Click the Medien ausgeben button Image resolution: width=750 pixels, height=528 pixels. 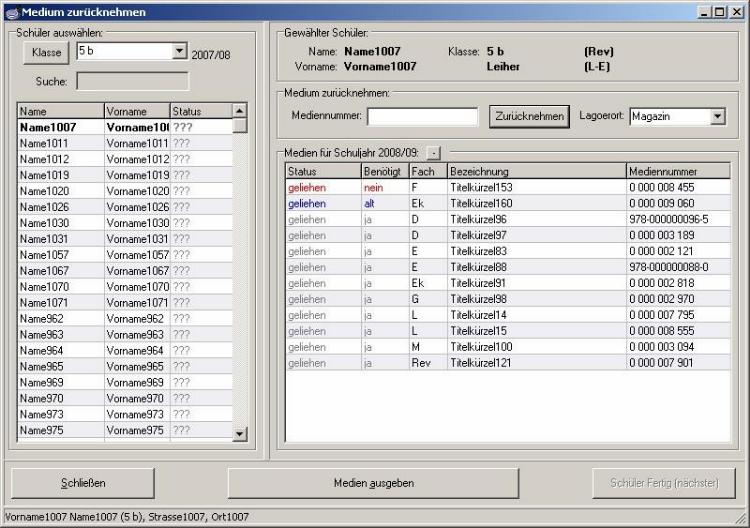click(373, 483)
